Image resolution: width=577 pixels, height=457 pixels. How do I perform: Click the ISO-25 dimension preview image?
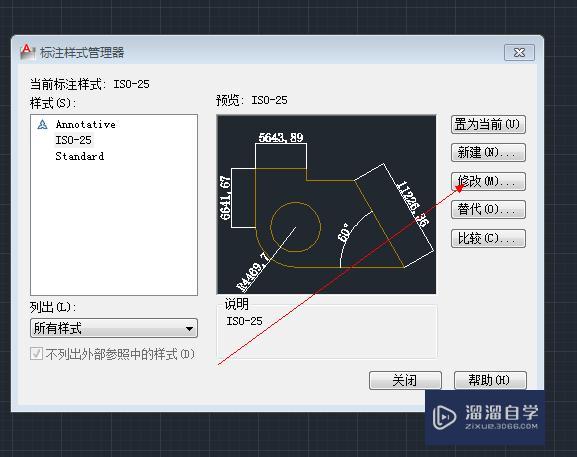326,205
